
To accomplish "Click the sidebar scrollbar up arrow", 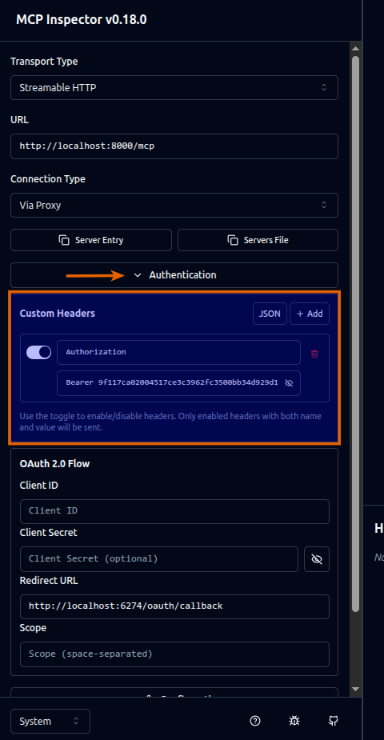I will point(356,49).
